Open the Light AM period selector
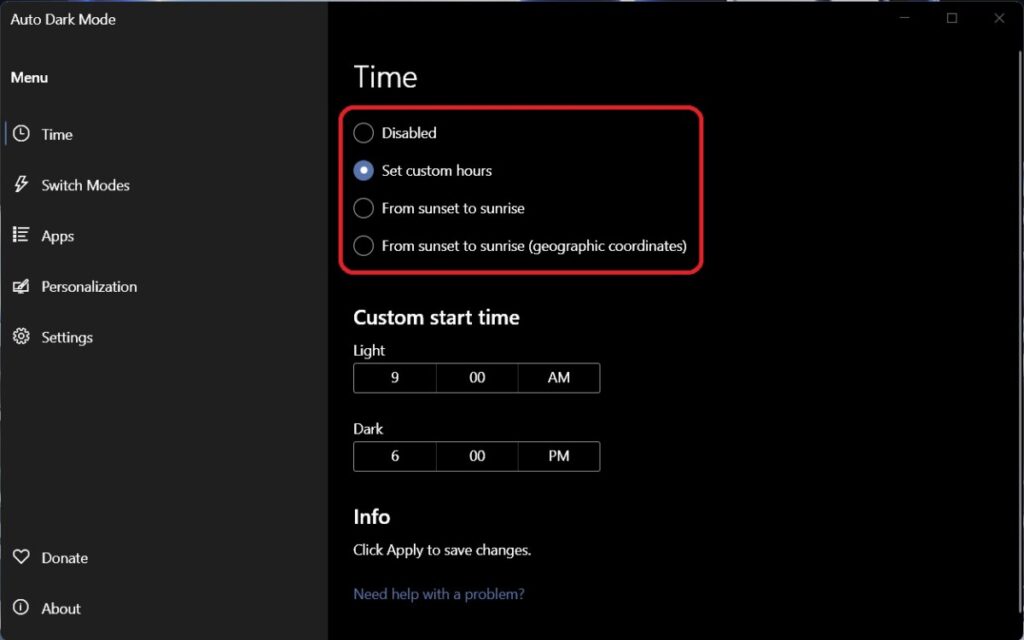 [x=559, y=378]
